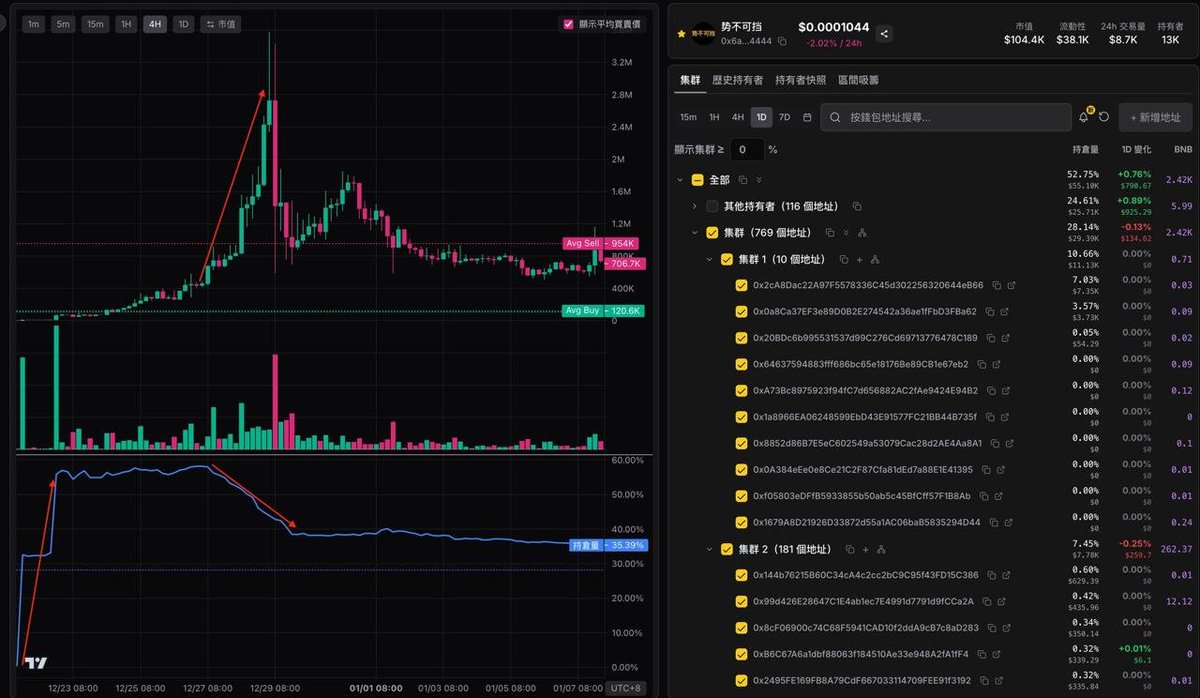1200x698 pixels.
Task: Collapse the 集群 1 row
Action: tap(709, 259)
